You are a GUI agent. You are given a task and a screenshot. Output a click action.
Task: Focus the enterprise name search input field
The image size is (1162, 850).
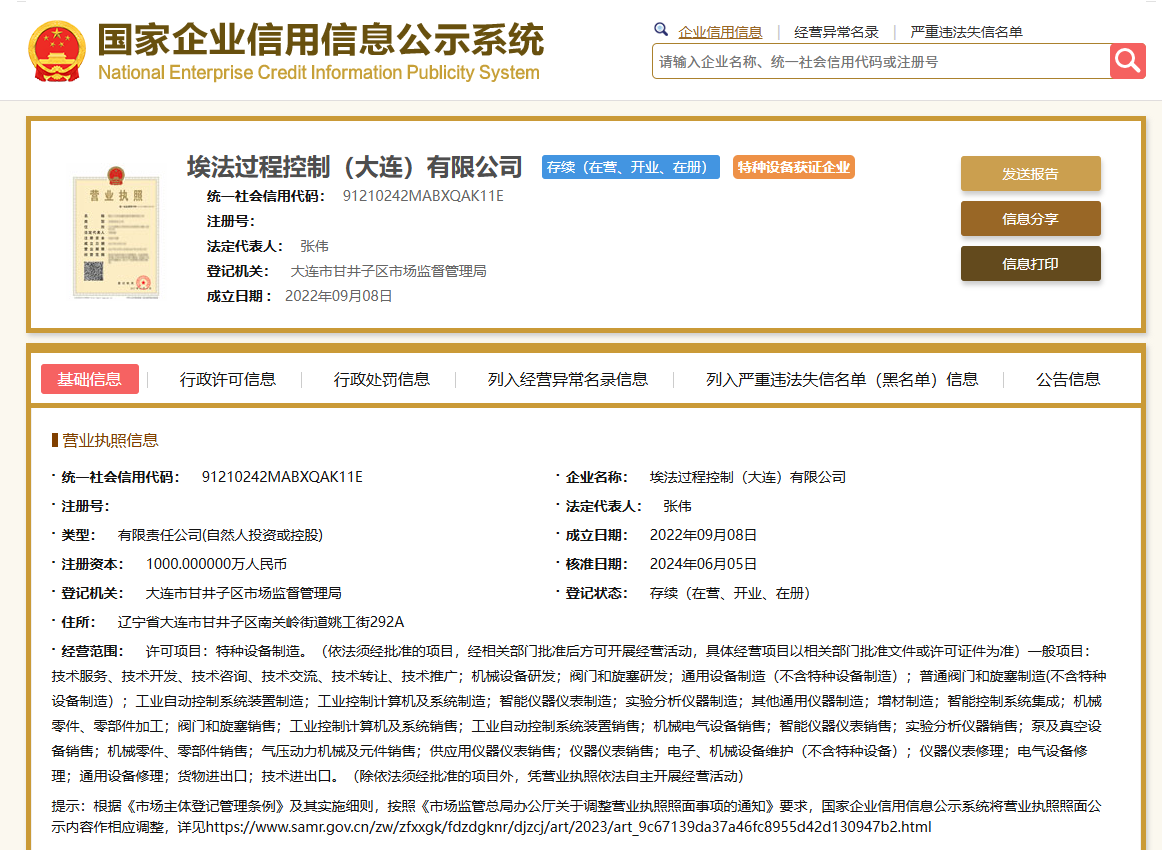pyautogui.click(x=880, y=62)
